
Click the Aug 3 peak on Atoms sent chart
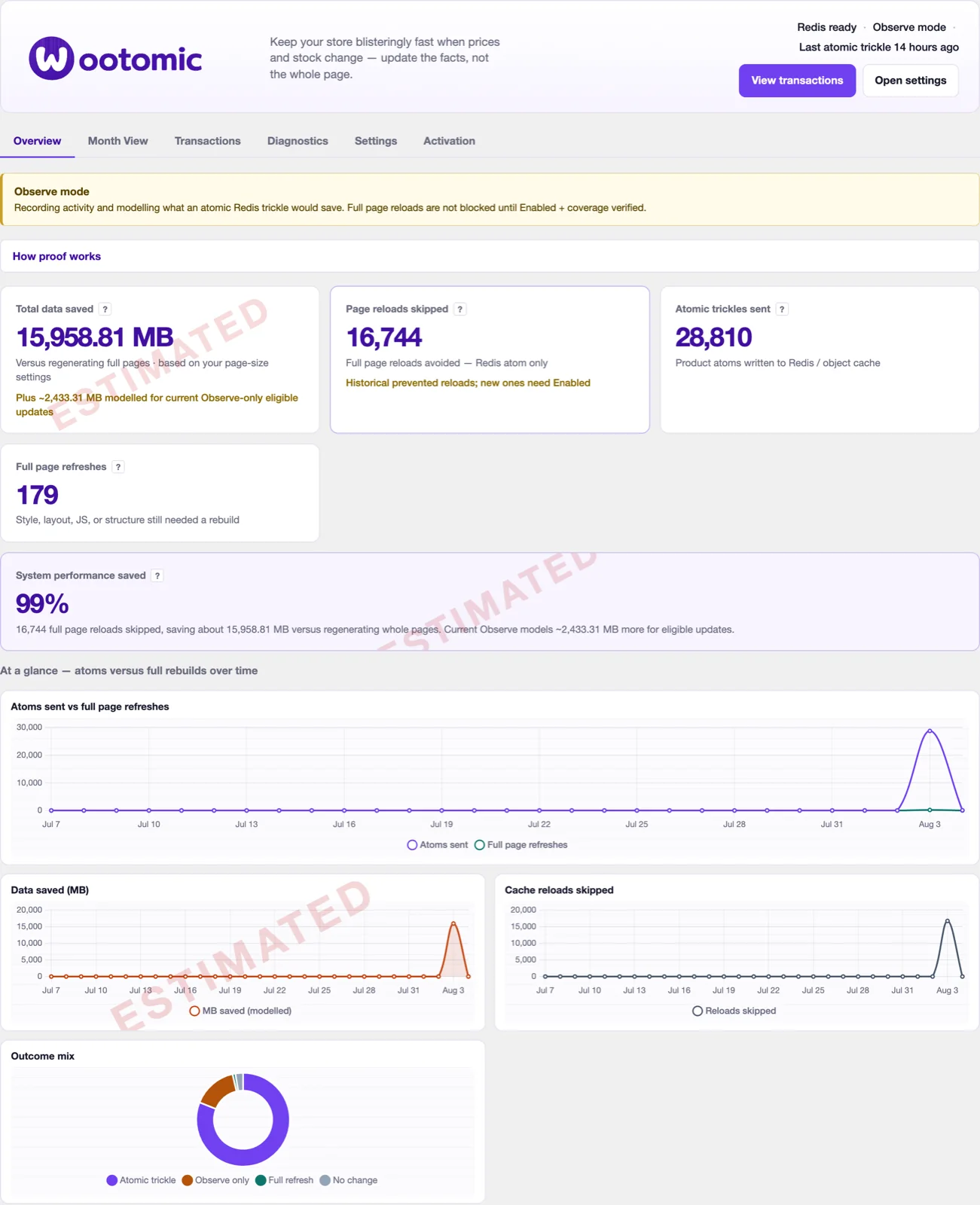(x=930, y=731)
